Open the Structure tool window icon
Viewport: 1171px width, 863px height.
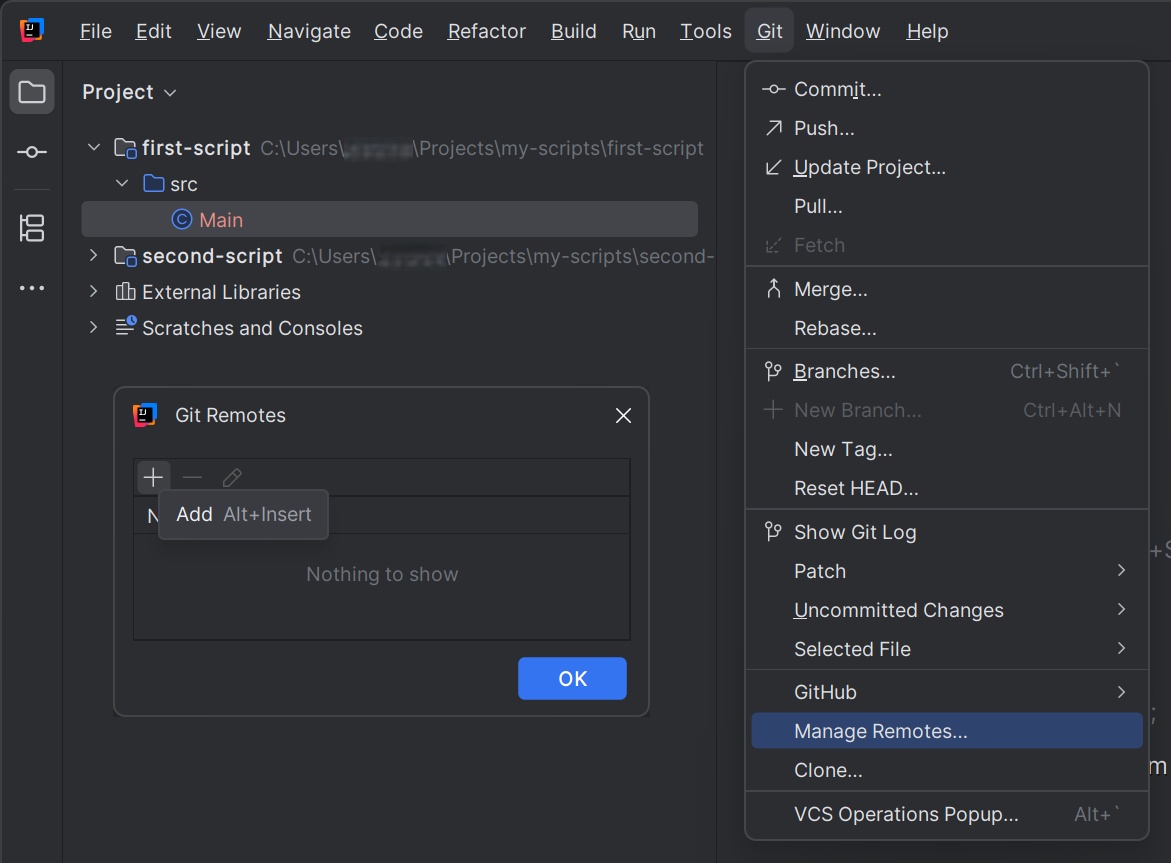(31, 228)
